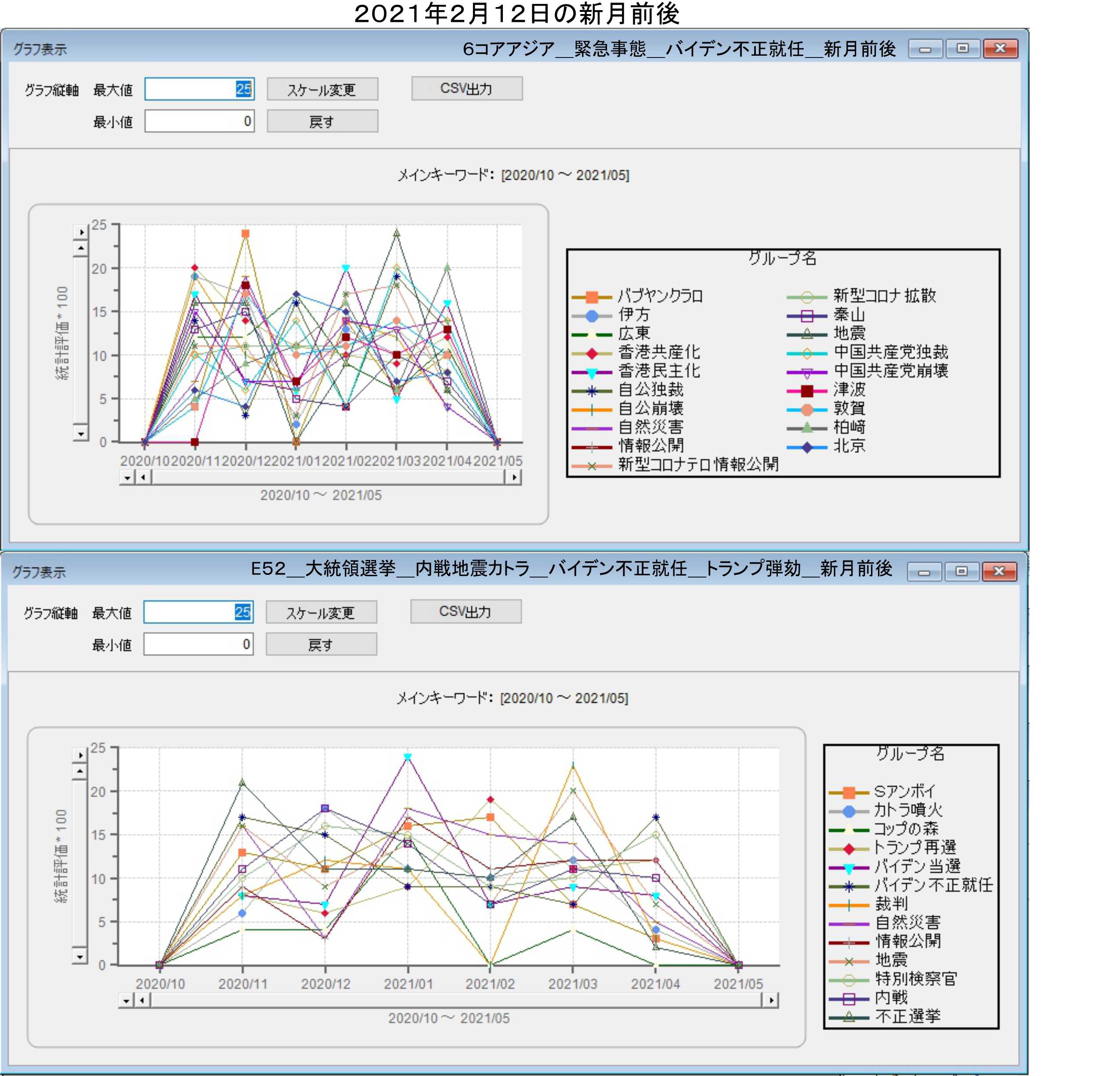Image resolution: width=1120 pixels, height=1076 pixels.
Task: Click 津波 legend marker icon
Action: pos(807,391)
